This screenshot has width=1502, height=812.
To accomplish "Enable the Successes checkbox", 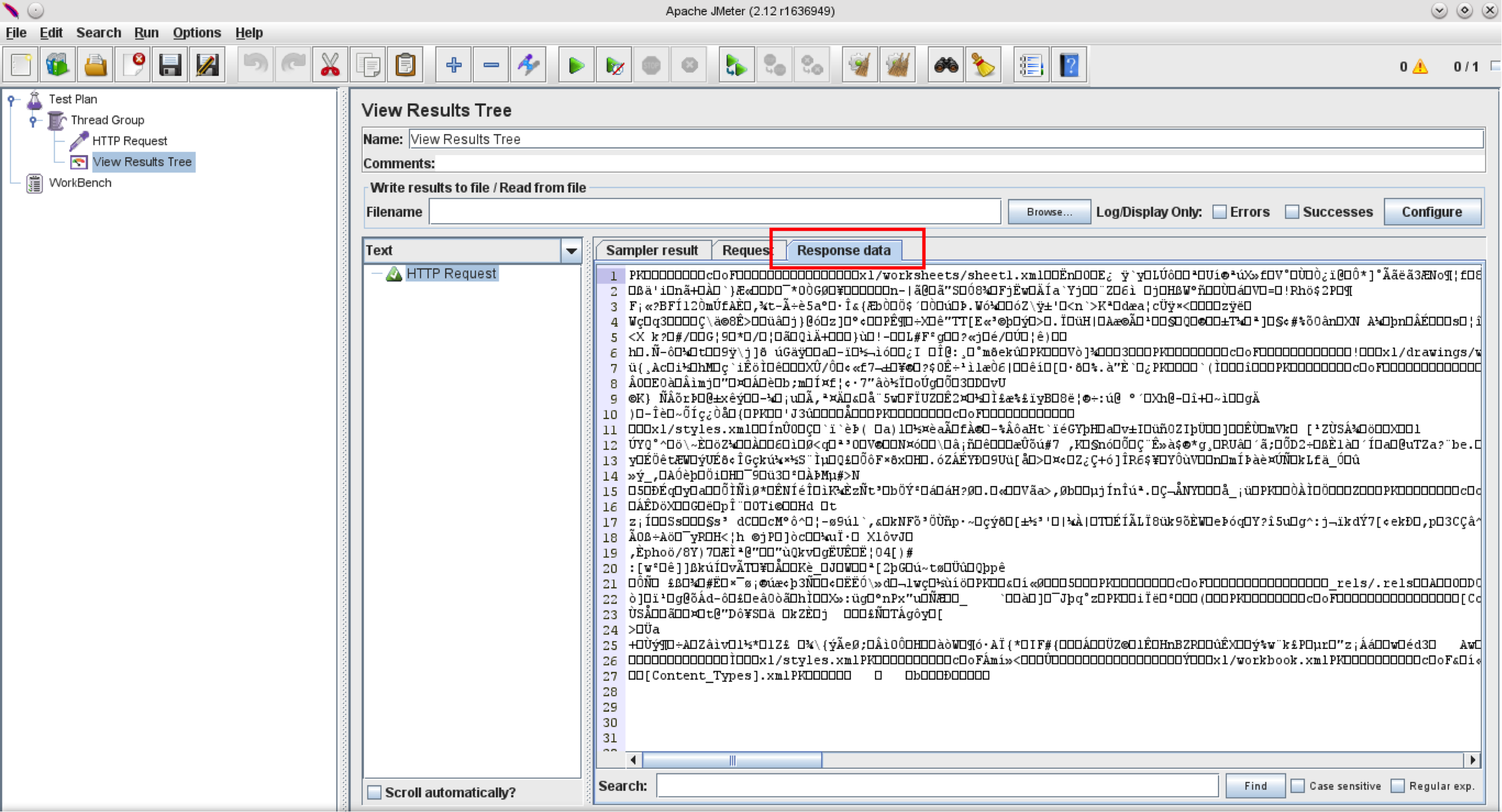I will (1292, 212).
